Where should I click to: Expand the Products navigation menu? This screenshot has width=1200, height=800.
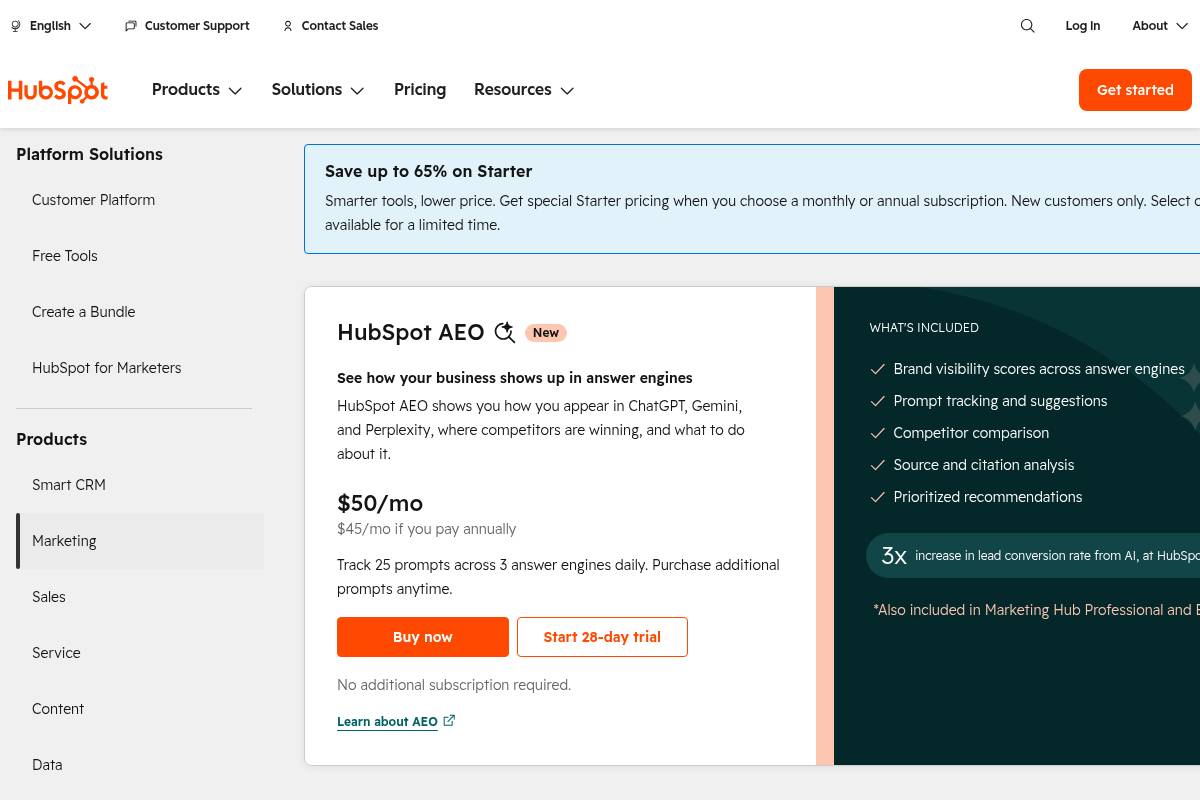pos(197,90)
